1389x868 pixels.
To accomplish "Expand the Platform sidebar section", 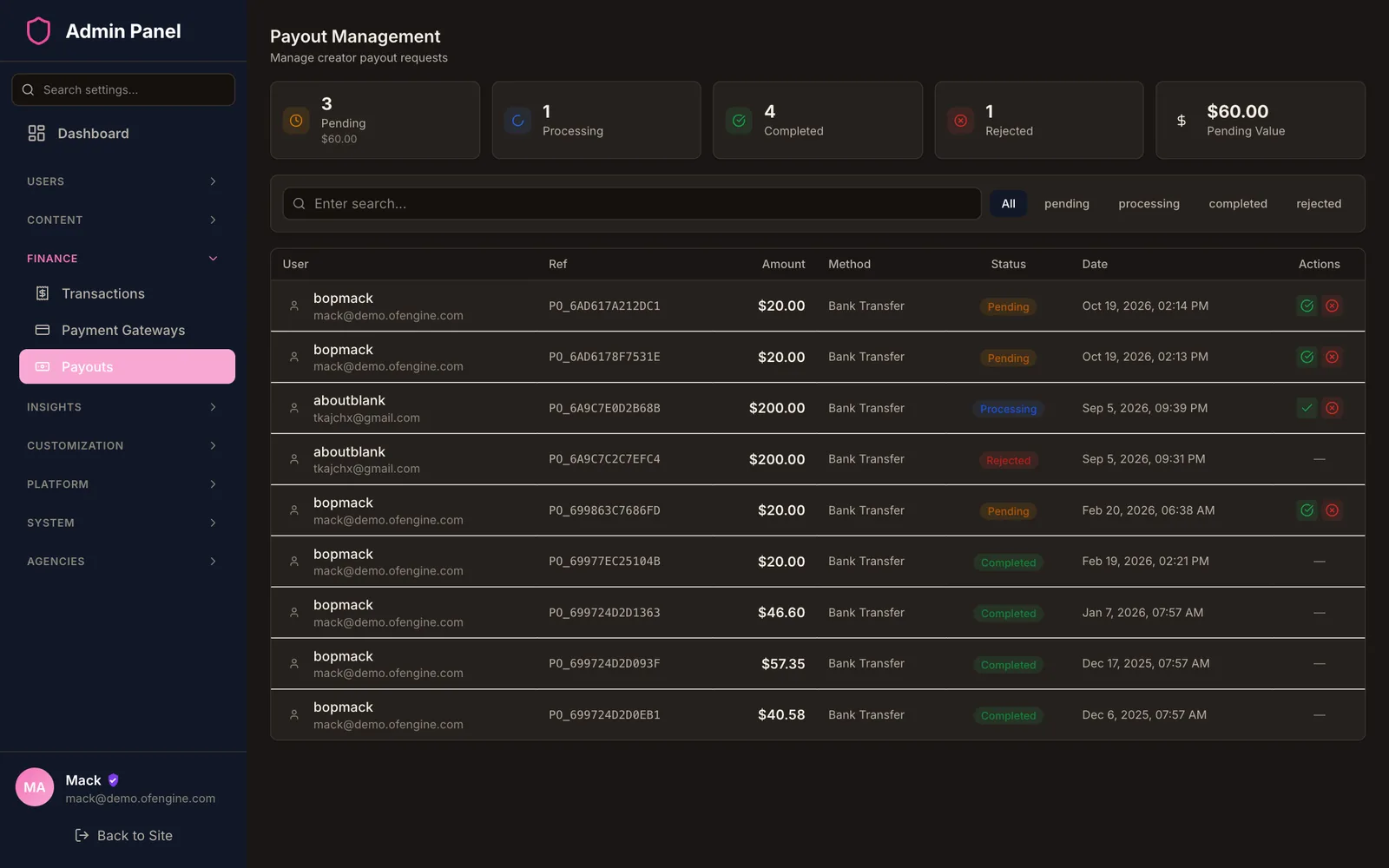I will point(122,484).
